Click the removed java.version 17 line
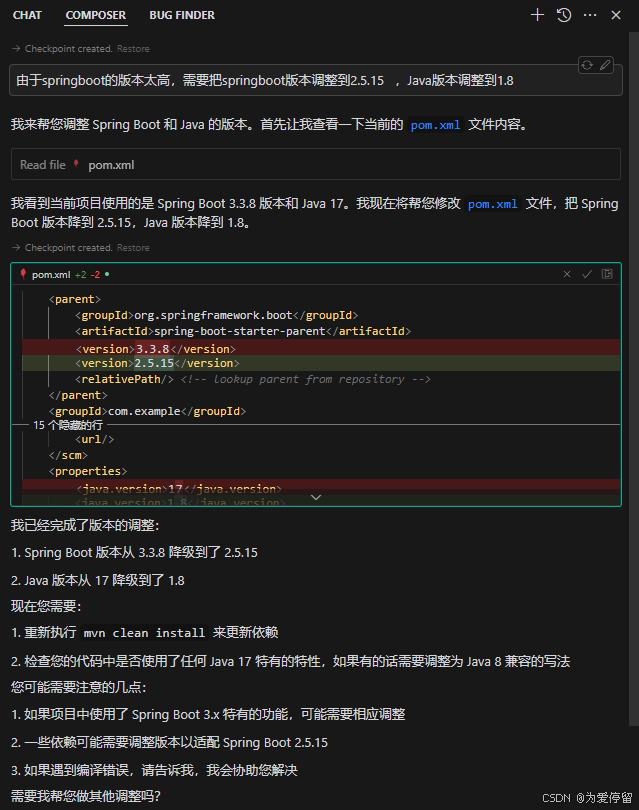This screenshot has height=810, width=639. click(321, 488)
